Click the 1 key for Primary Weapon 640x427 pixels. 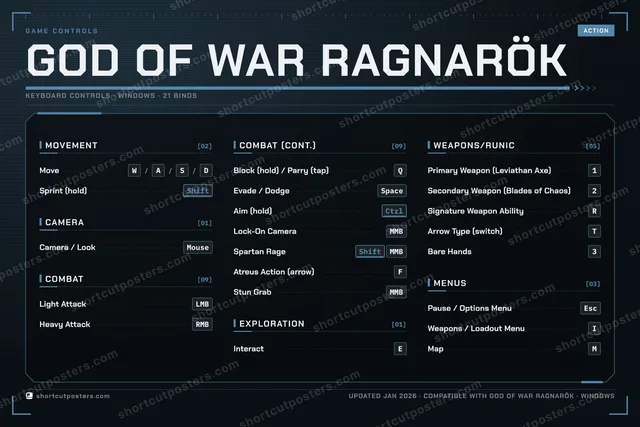click(x=594, y=171)
